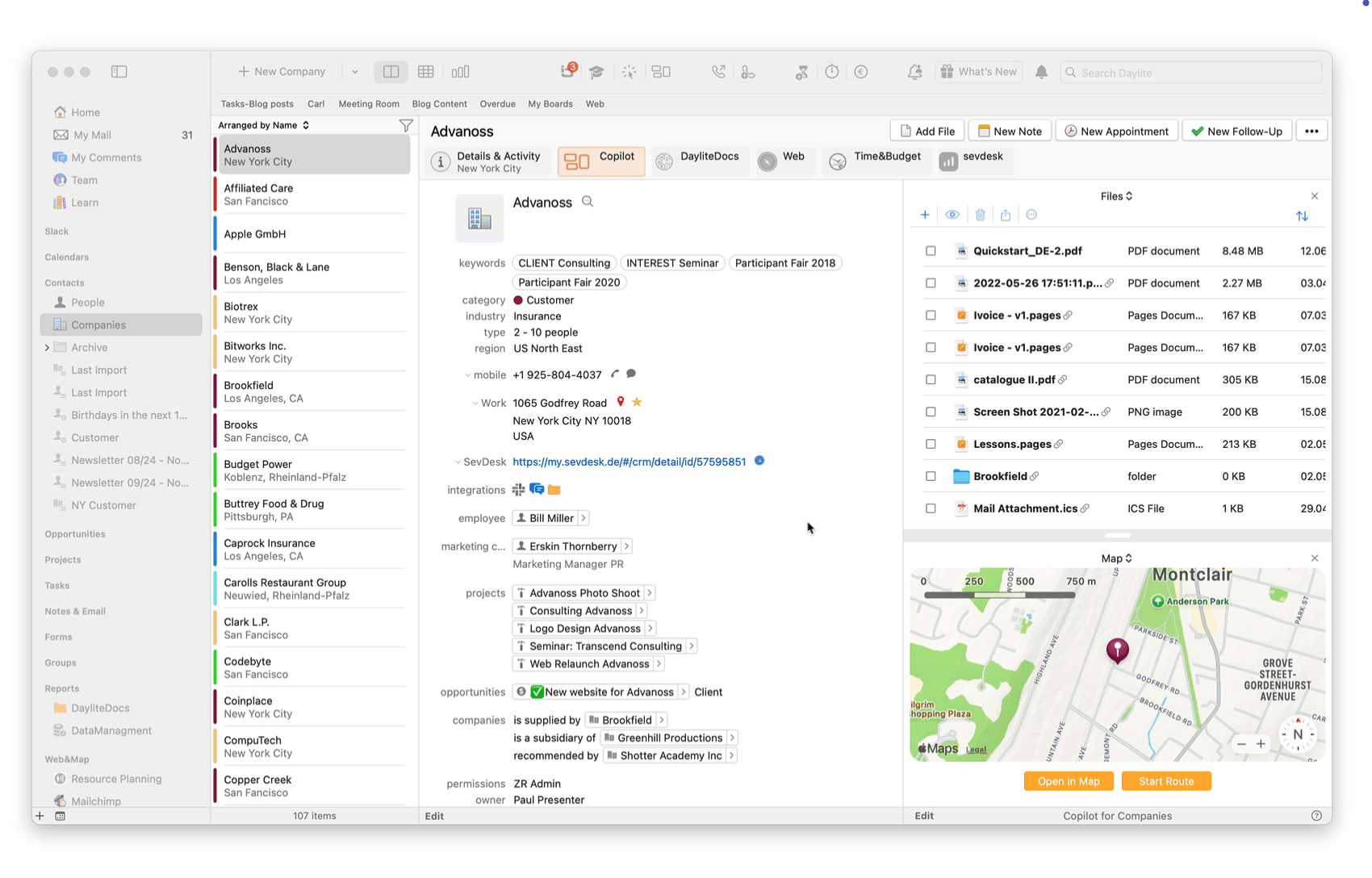Click the New Appointment button
Viewport: 1372px width, 878px height.
(1116, 132)
